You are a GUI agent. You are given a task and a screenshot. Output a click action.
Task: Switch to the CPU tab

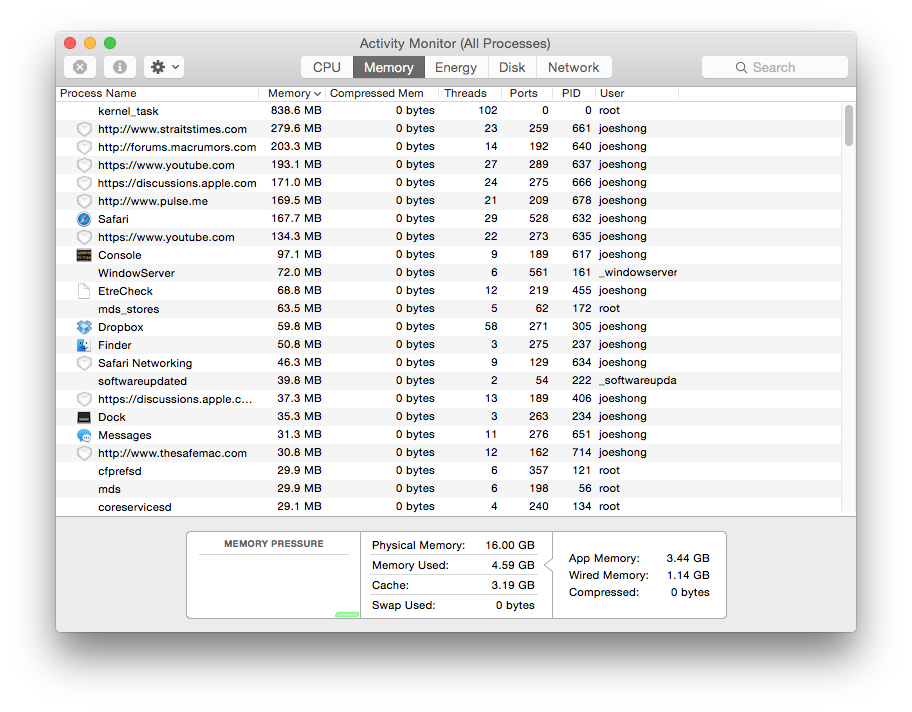pyautogui.click(x=327, y=67)
